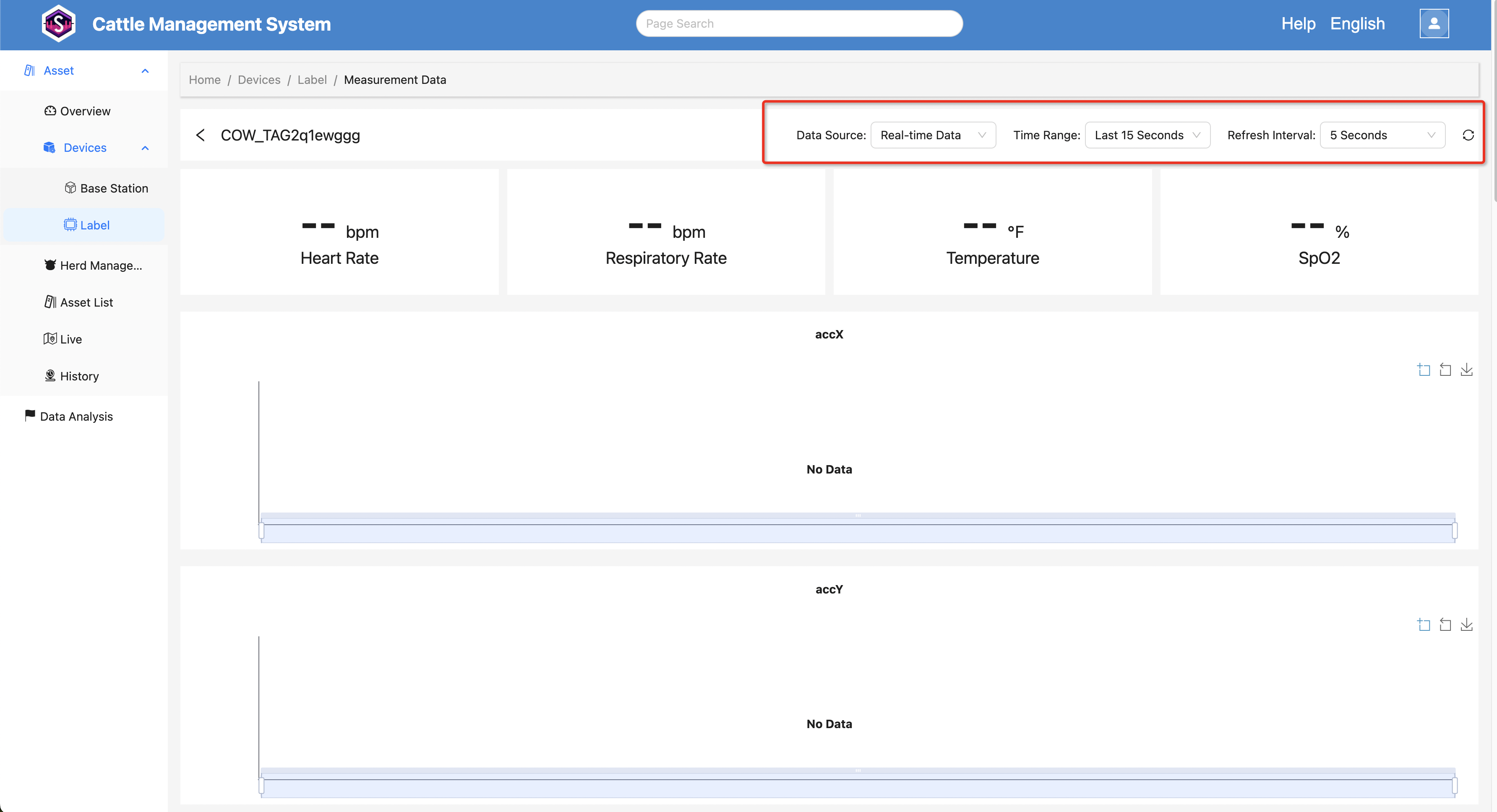1497x812 pixels.
Task: Click the Cattle Management System logo
Action: click(59, 24)
